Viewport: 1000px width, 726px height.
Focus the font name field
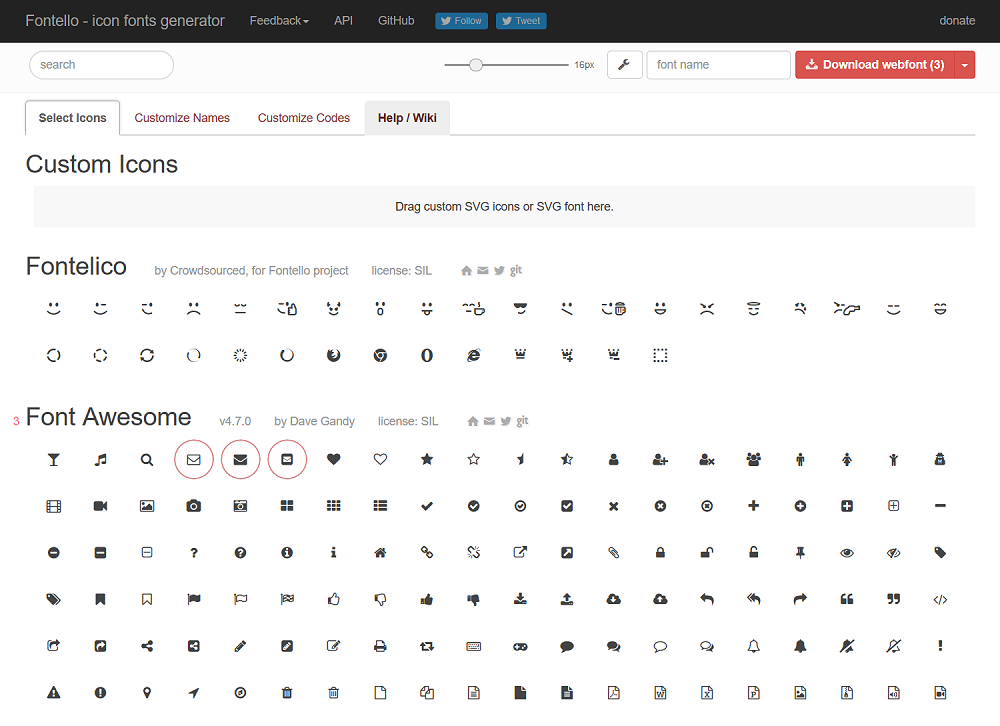pos(718,65)
